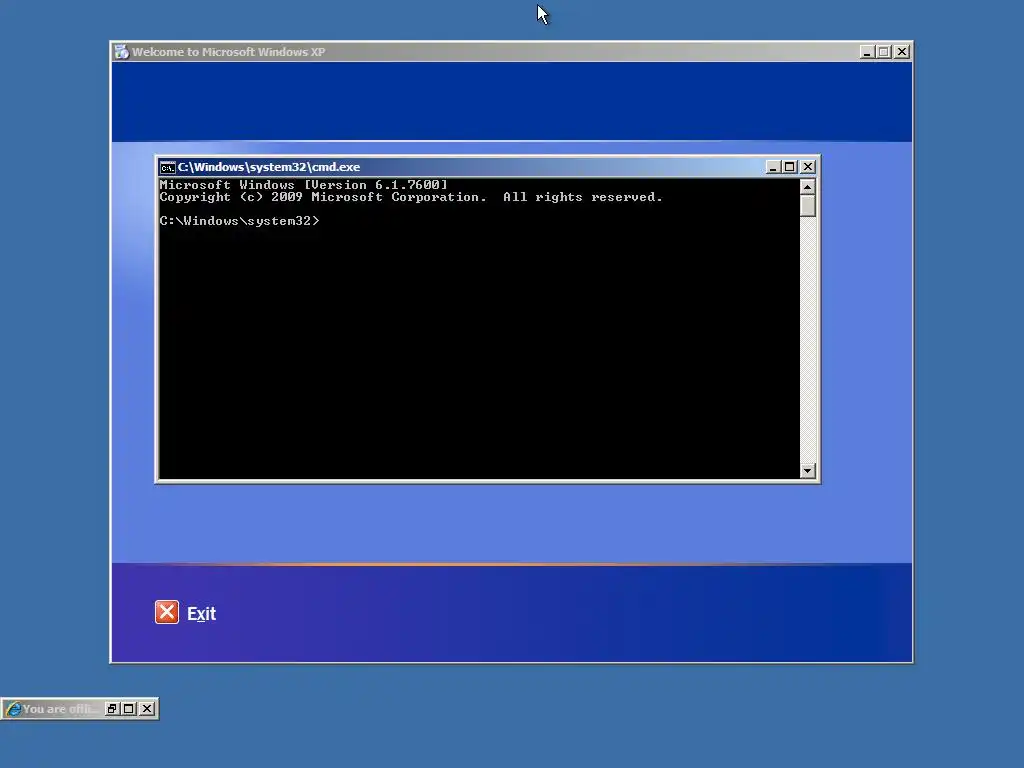Click the Copyright 2009 Microsoft Corporation line
This screenshot has height=768, width=1024.
pos(411,197)
